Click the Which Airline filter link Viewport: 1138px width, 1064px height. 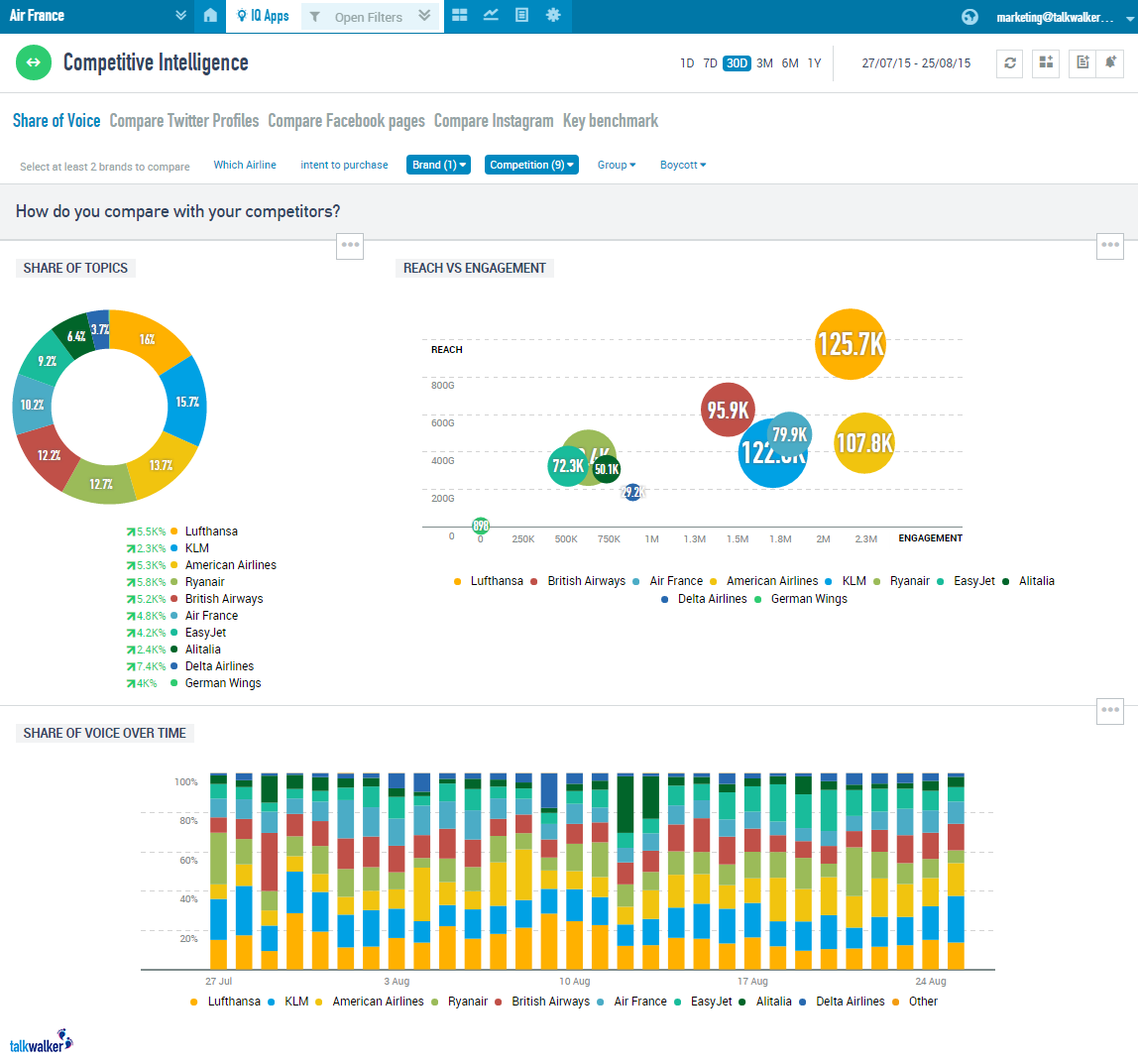tap(245, 165)
